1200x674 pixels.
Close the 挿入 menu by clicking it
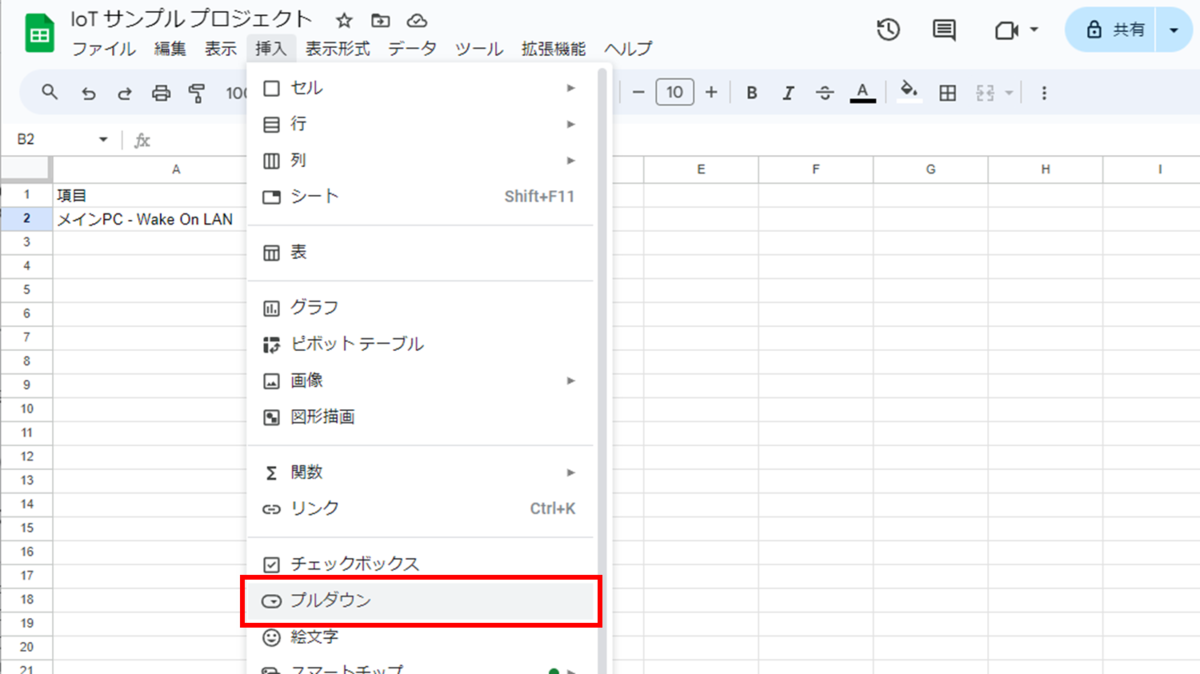(x=270, y=49)
